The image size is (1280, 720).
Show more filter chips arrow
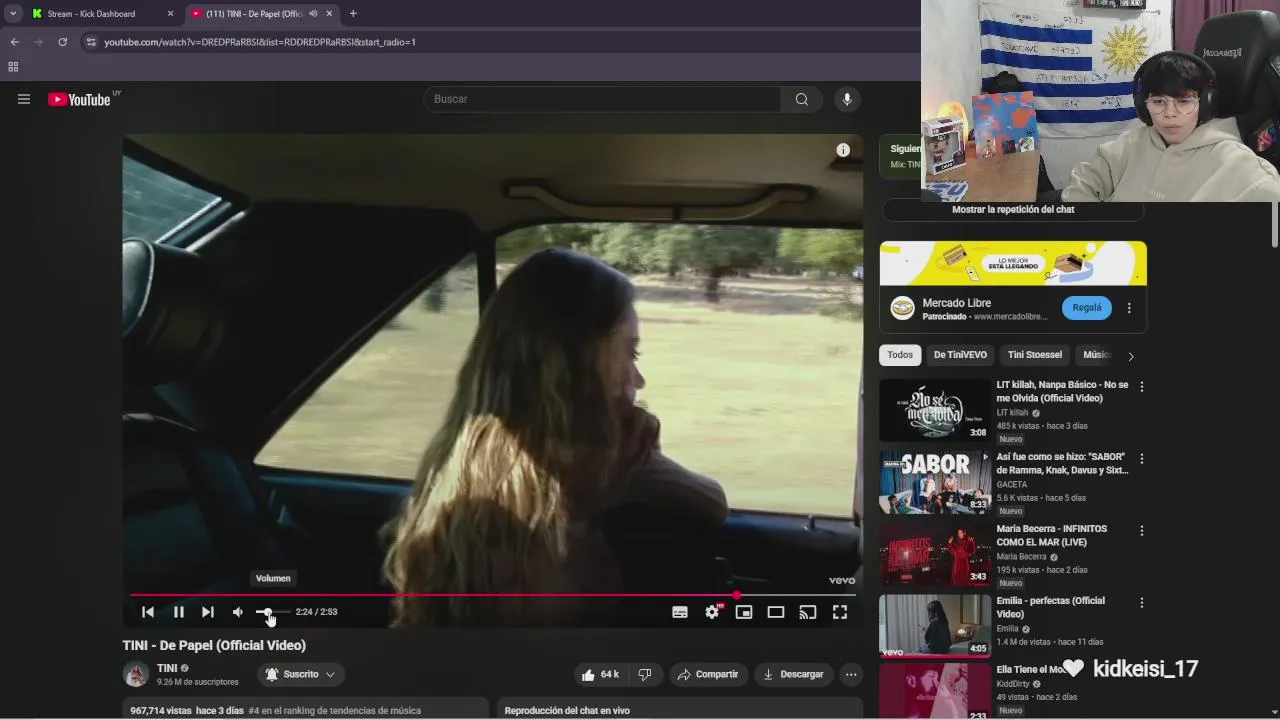[x=1131, y=356]
